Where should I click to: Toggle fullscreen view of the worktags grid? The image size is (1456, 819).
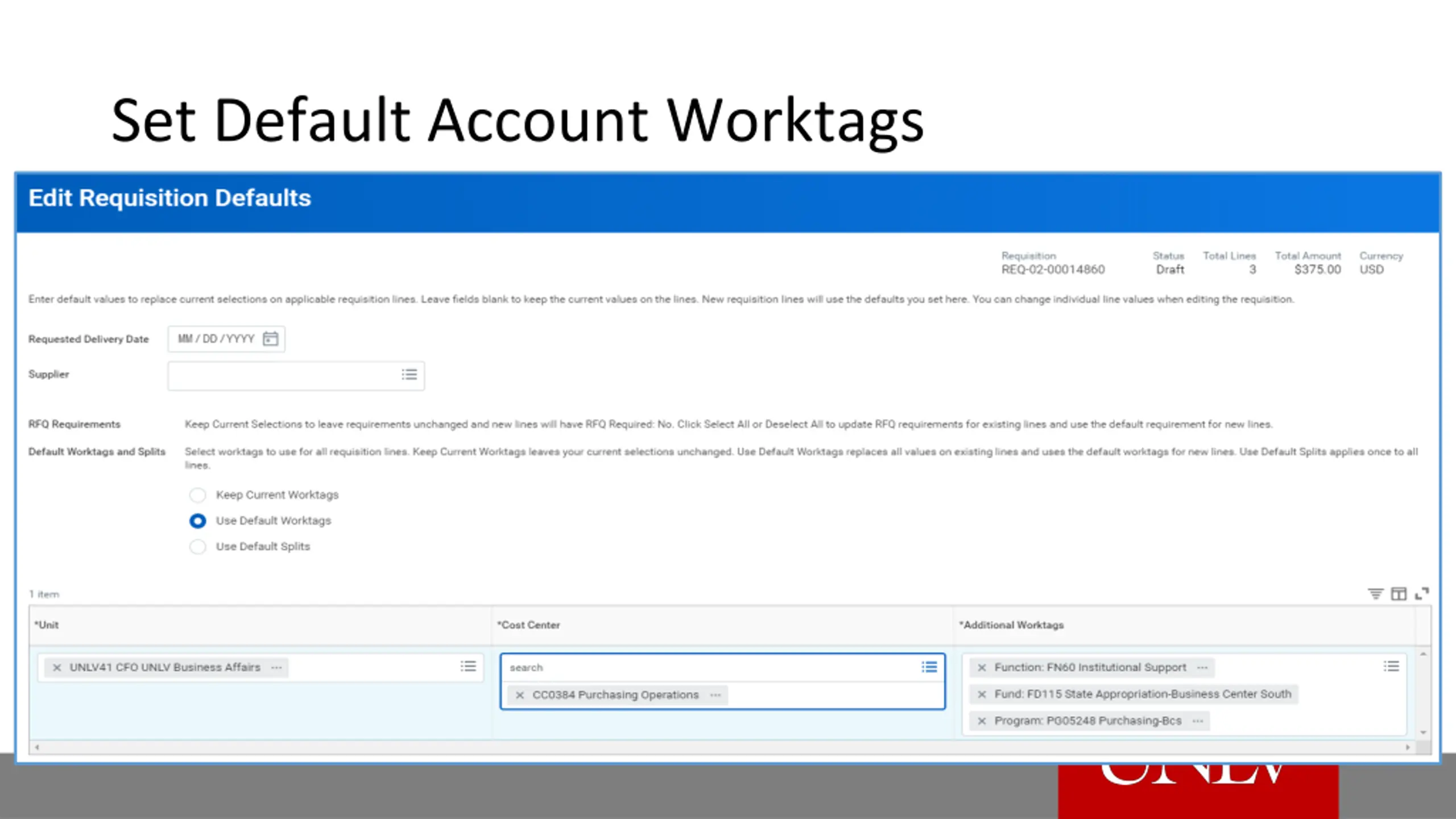(1422, 594)
